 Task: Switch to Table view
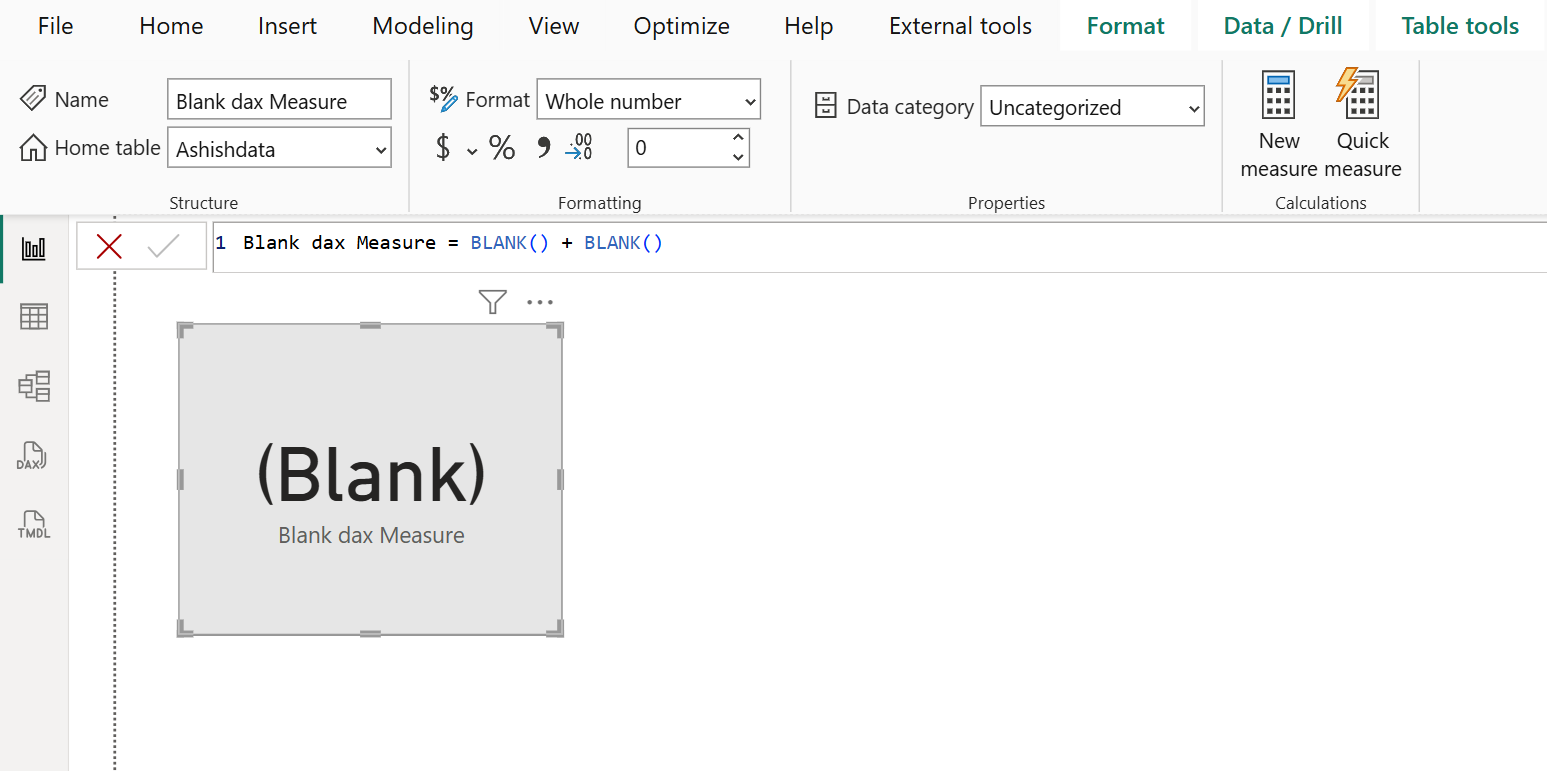[x=33, y=316]
